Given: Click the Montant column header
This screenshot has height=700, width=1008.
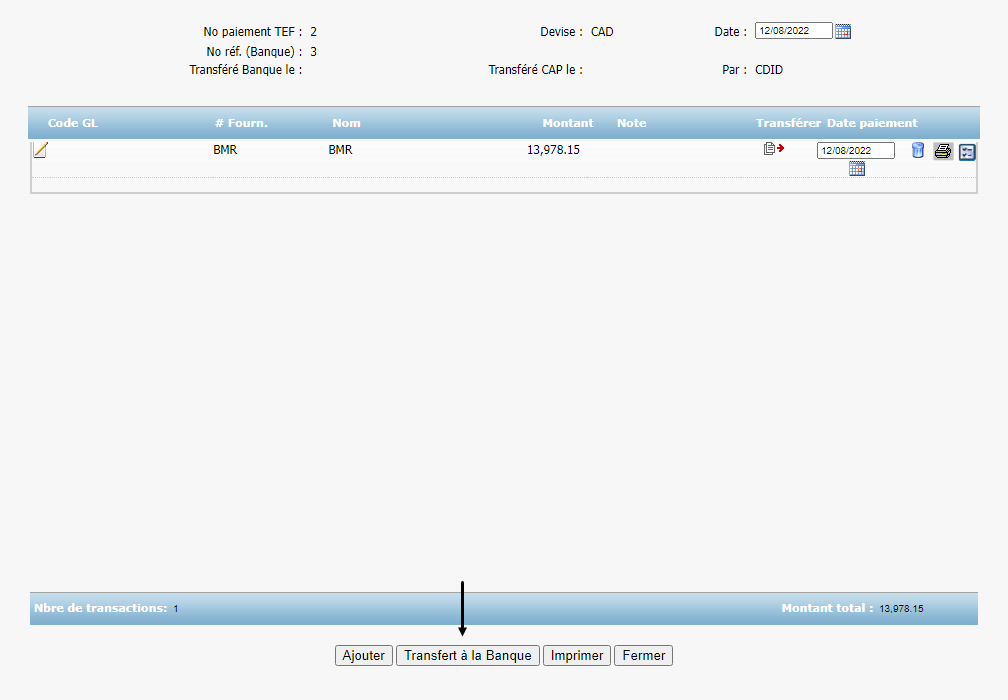Looking at the screenshot, I should coord(567,123).
